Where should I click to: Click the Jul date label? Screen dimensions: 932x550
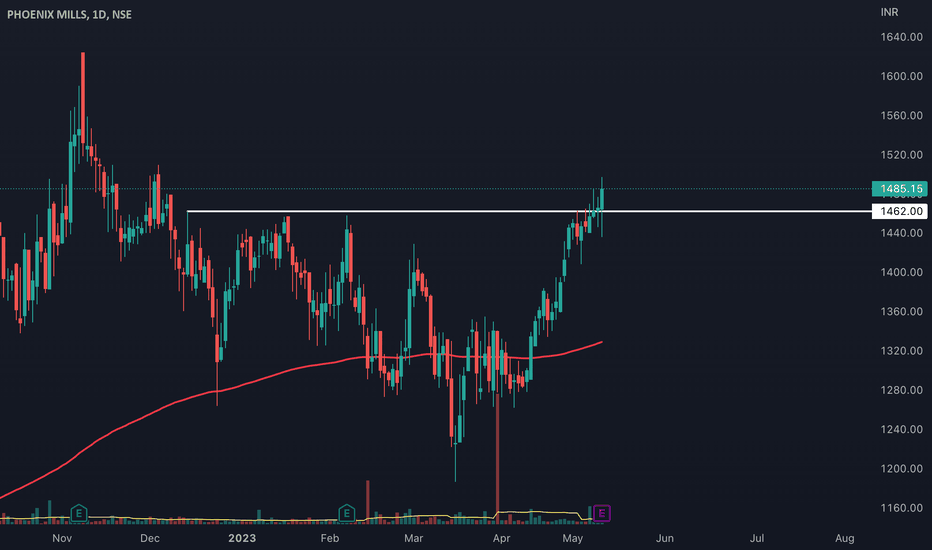pos(757,538)
